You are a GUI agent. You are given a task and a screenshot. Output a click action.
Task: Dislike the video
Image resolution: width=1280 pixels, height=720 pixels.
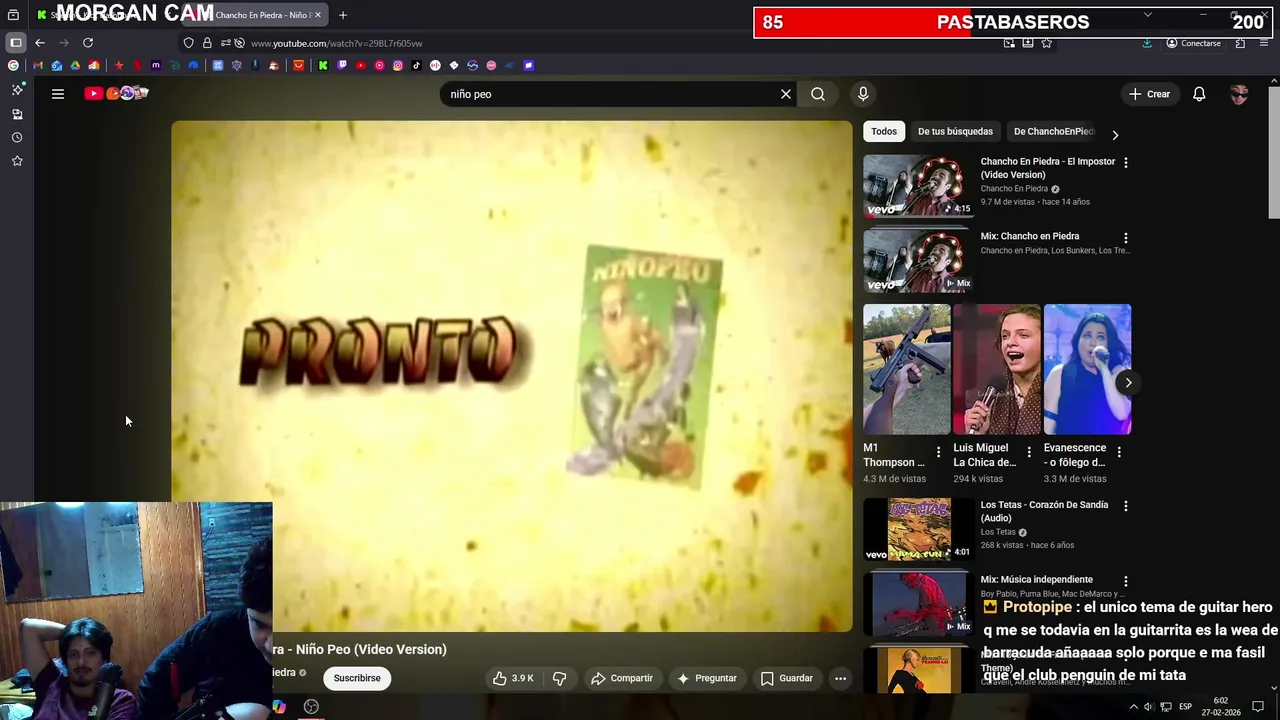tap(560, 678)
